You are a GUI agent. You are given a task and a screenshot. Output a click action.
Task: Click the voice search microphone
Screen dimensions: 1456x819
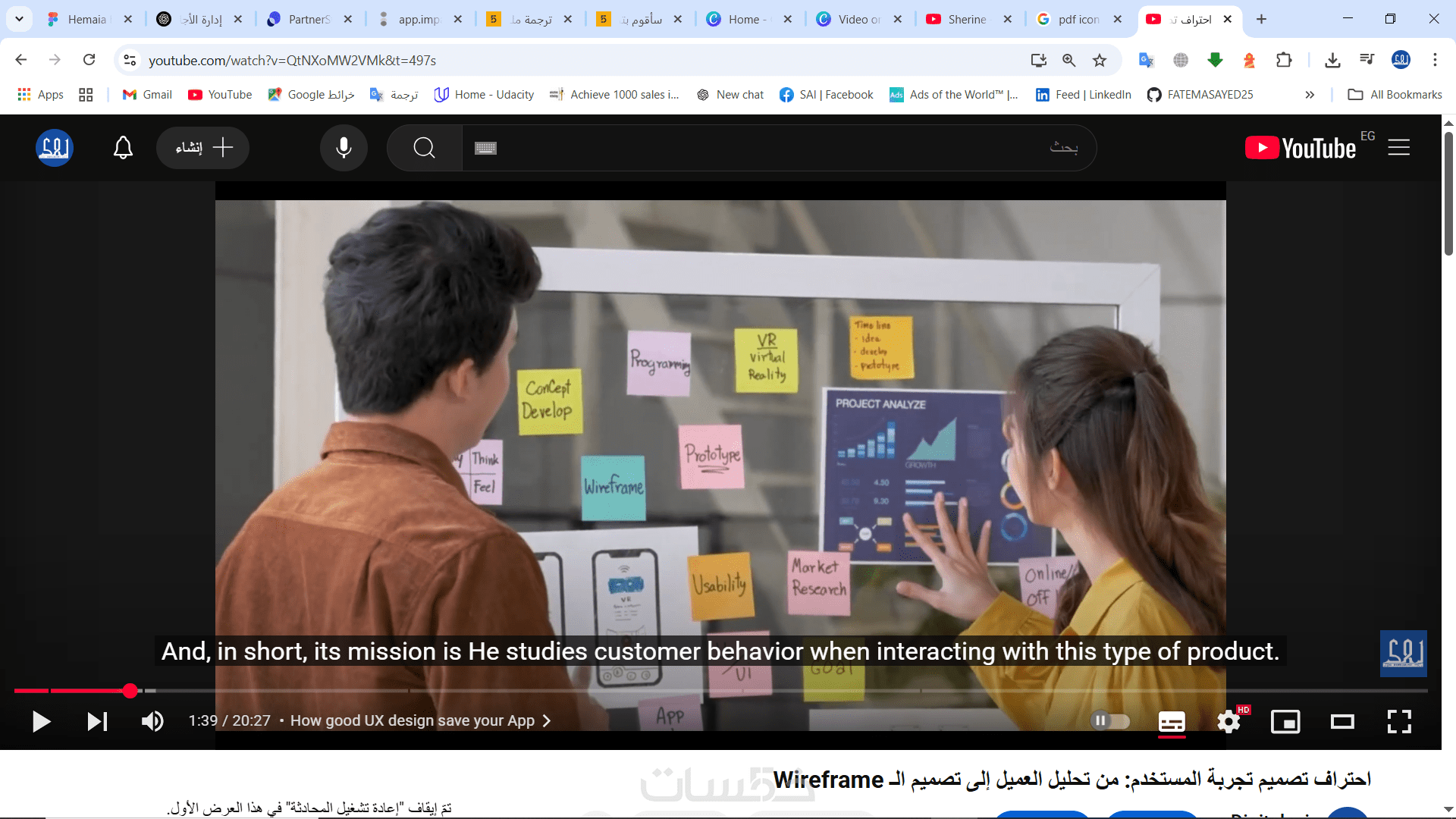pyautogui.click(x=344, y=148)
